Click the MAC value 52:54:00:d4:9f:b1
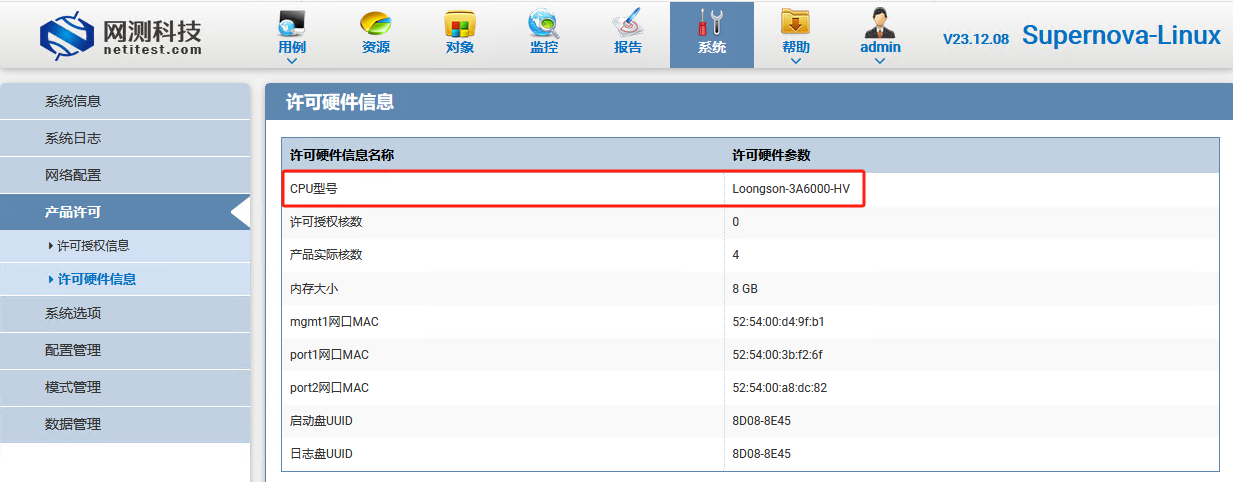 coord(778,322)
